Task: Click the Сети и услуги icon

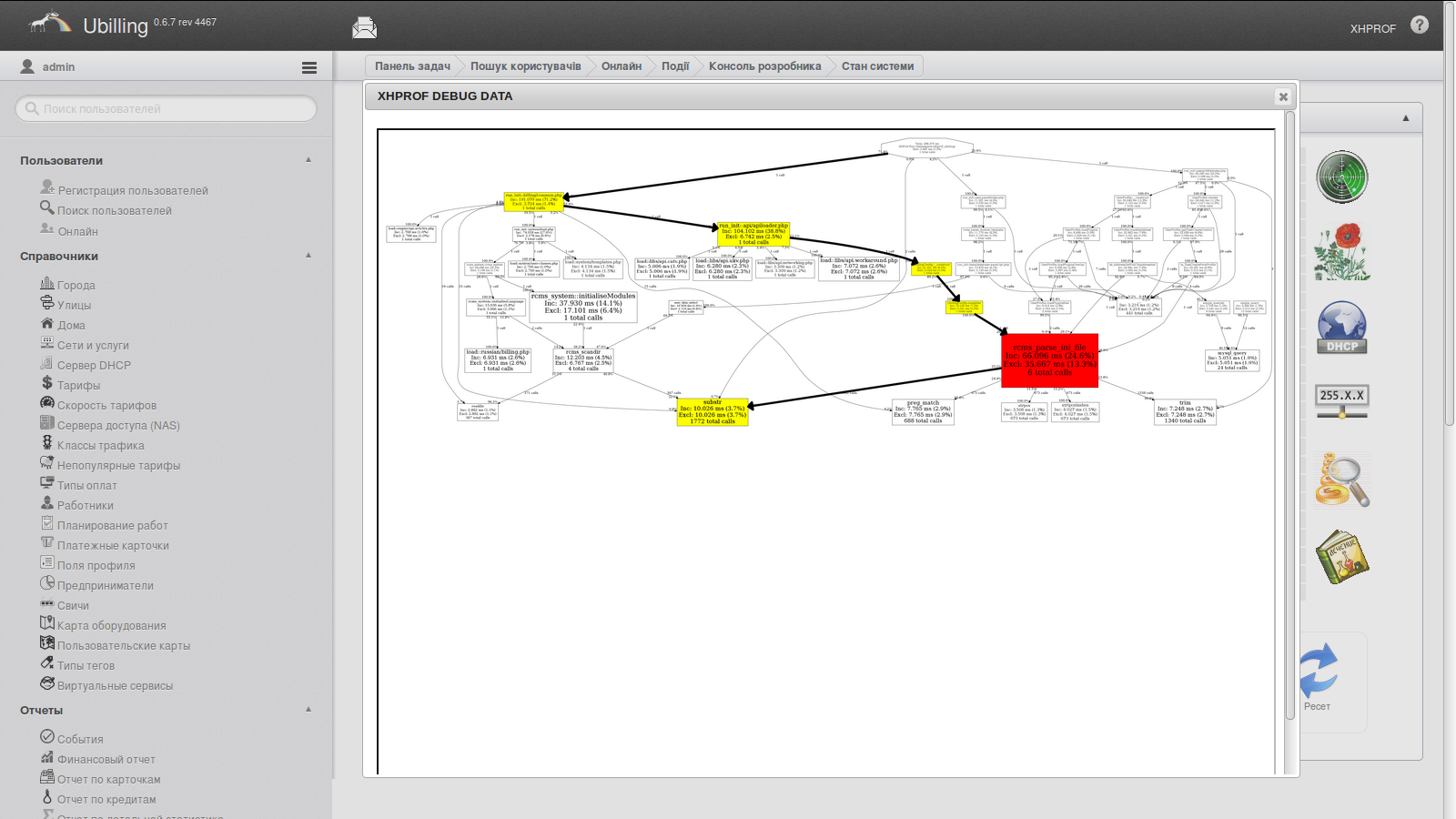Action: [x=47, y=343]
